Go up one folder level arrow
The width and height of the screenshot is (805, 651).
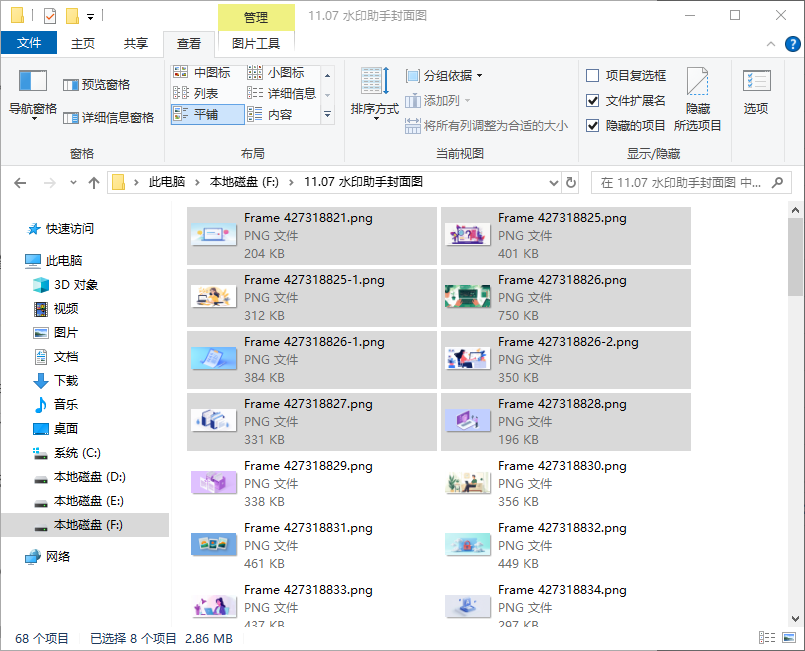click(x=93, y=183)
